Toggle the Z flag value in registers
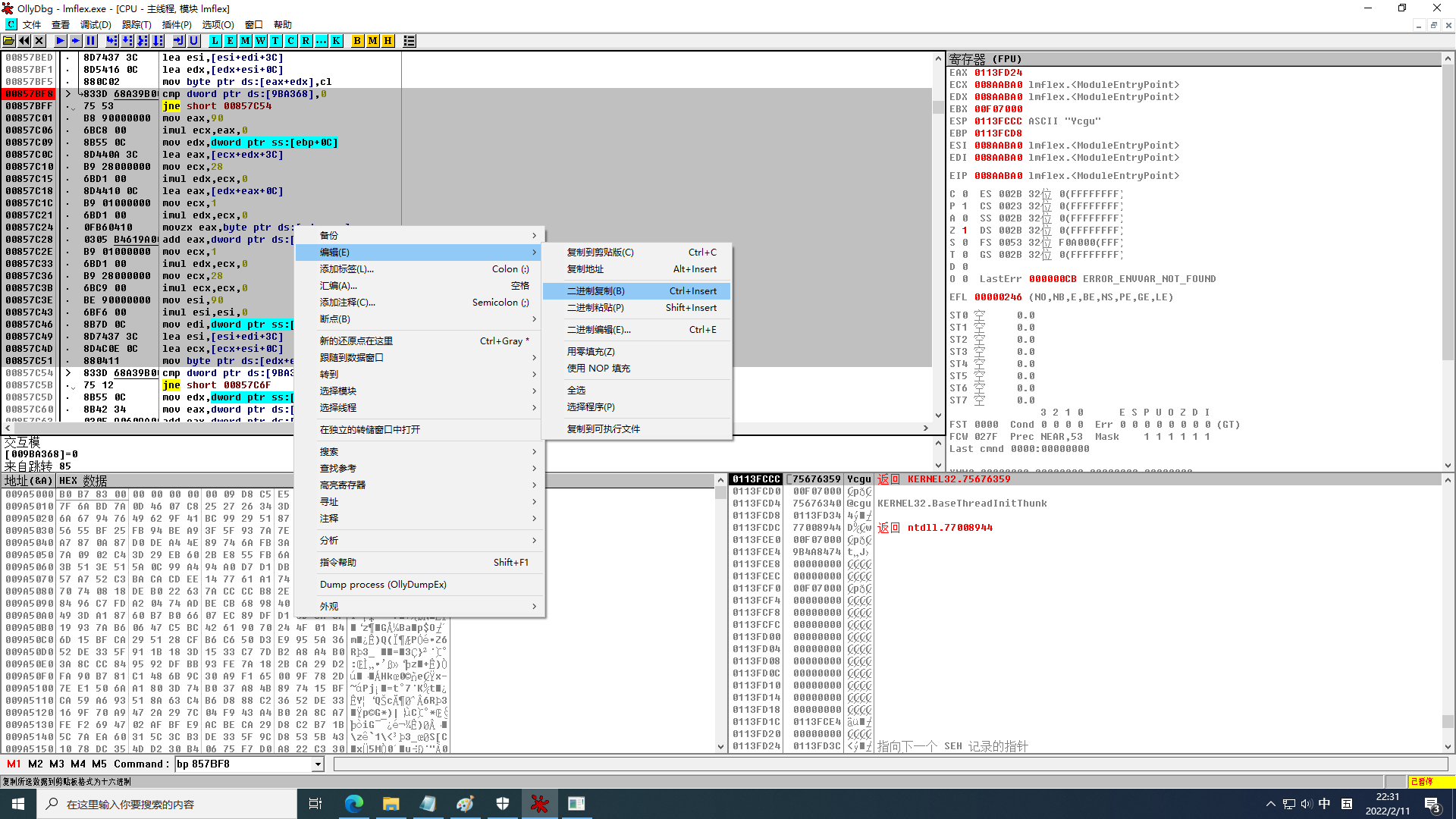Viewport: 1456px width, 819px height. click(x=965, y=231)
